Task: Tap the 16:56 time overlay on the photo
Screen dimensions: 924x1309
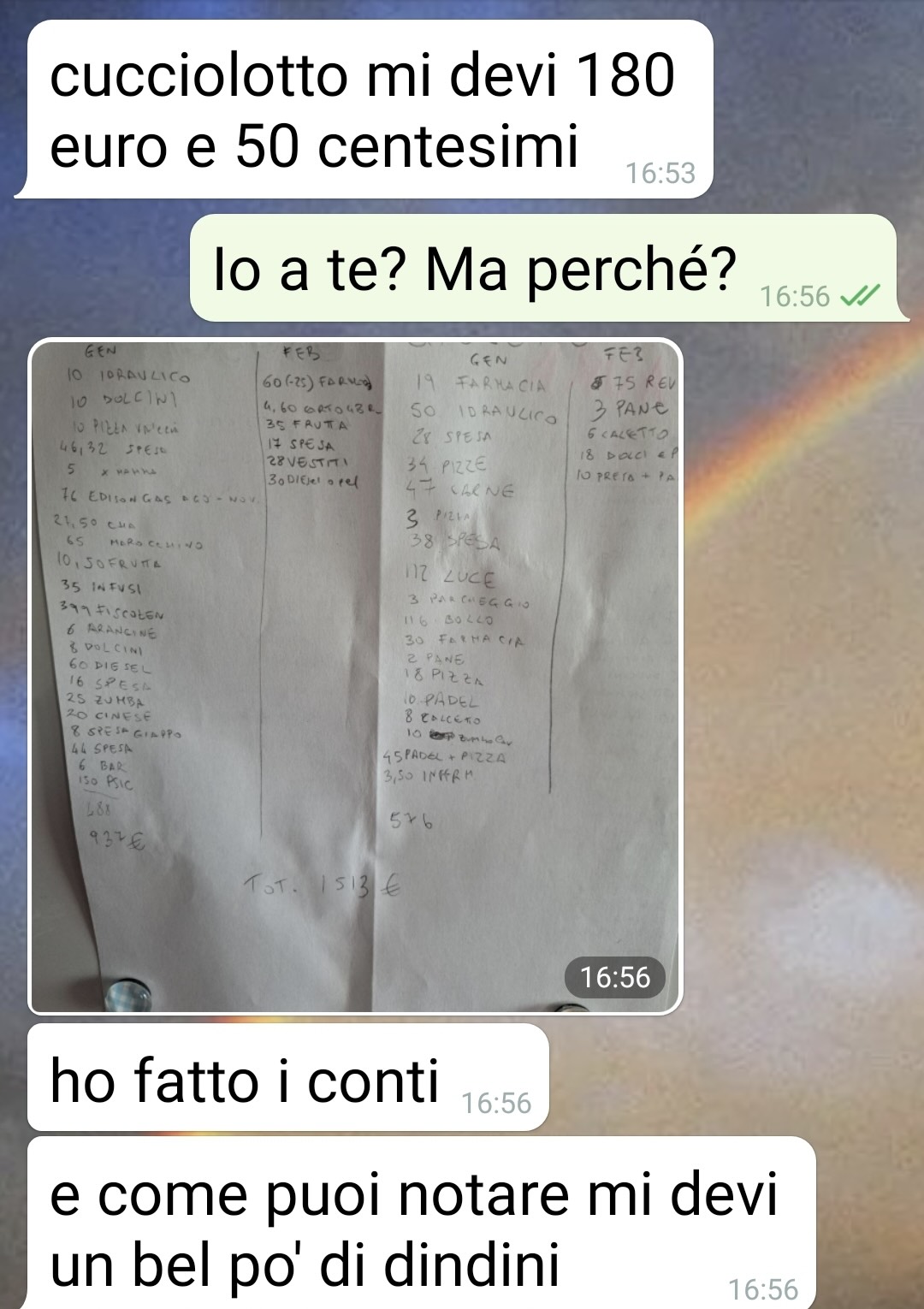Action: (615, 977)
